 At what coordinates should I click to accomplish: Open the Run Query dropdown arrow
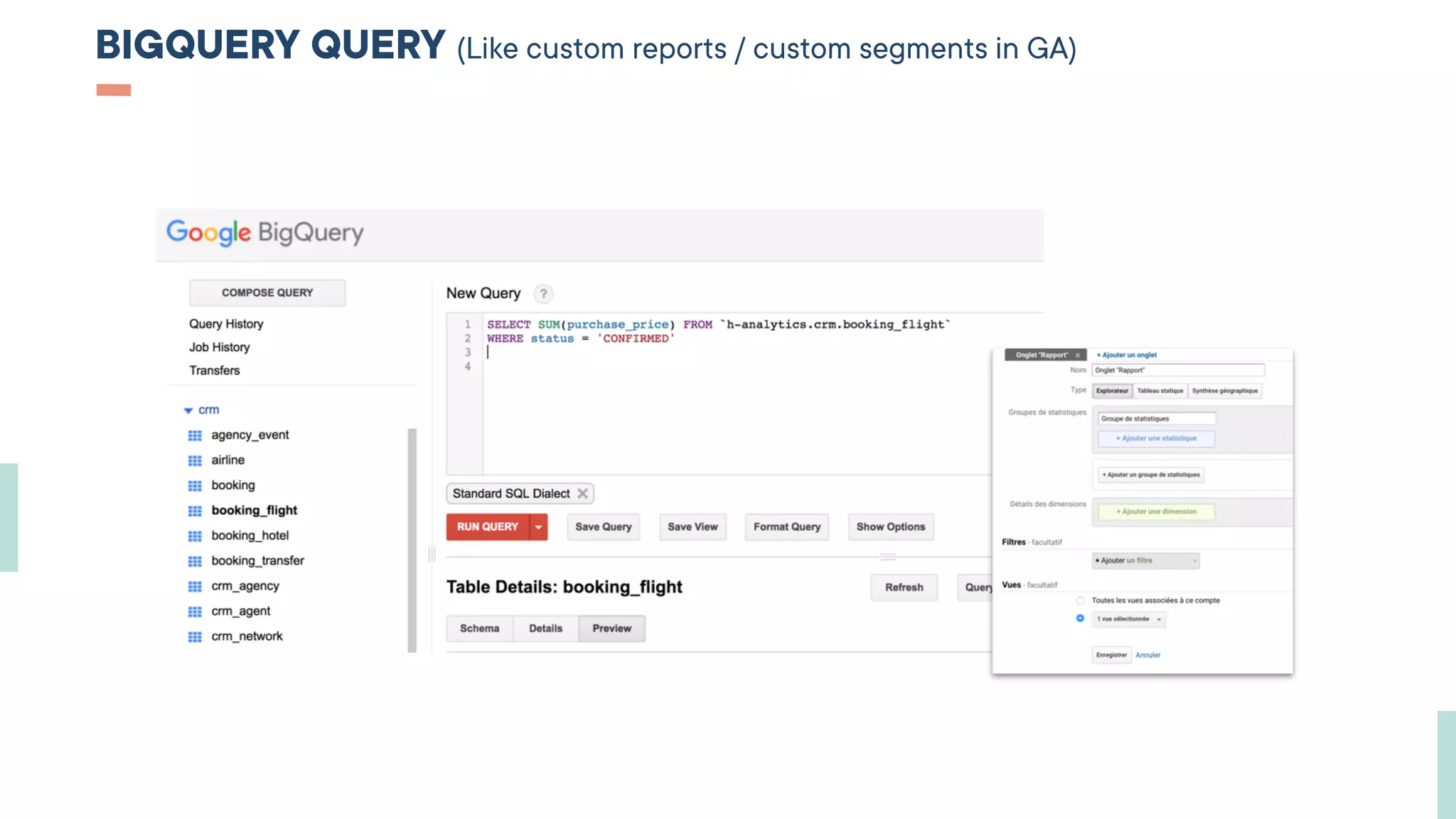[x=539, y=527]
